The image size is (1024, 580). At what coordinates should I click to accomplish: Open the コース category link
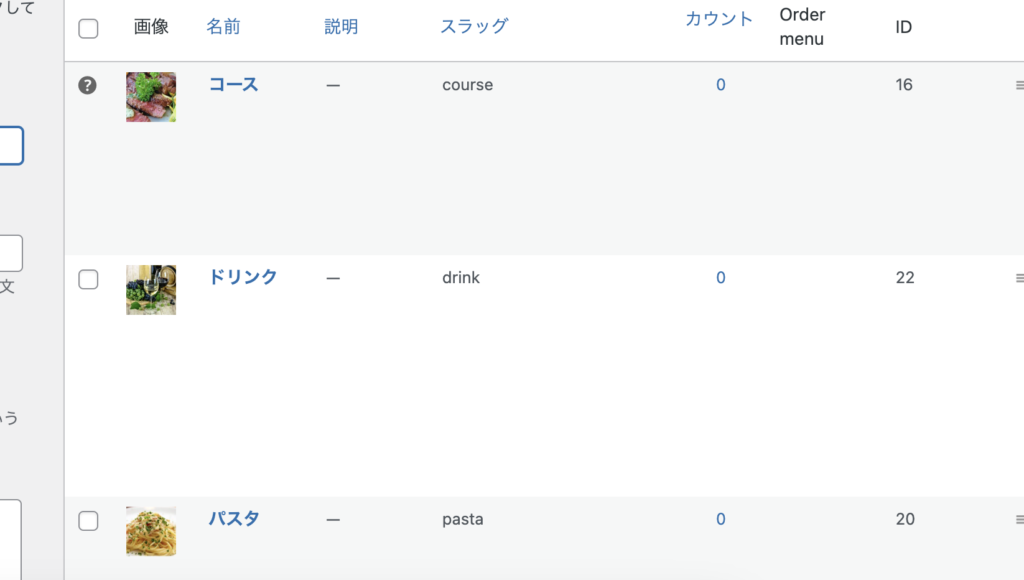click(x=233, y=85)
